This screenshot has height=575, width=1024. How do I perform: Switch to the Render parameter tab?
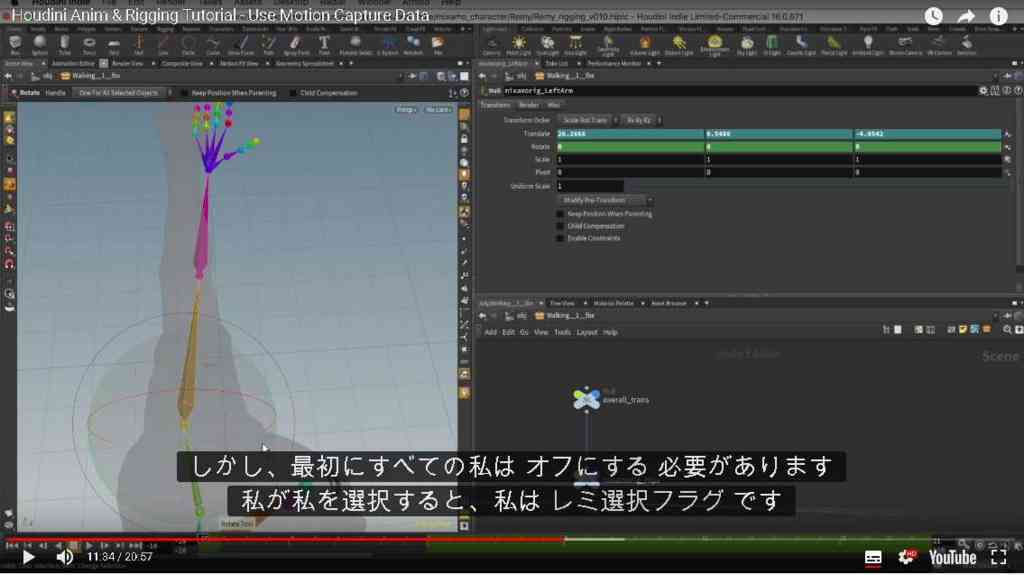tap(528, 105)
